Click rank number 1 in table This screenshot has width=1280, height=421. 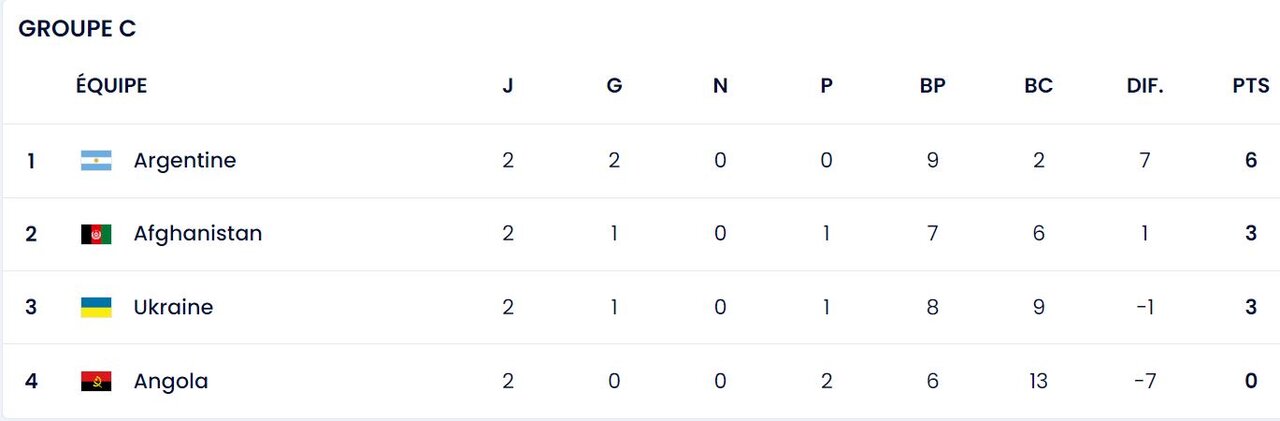click(31, 161)
